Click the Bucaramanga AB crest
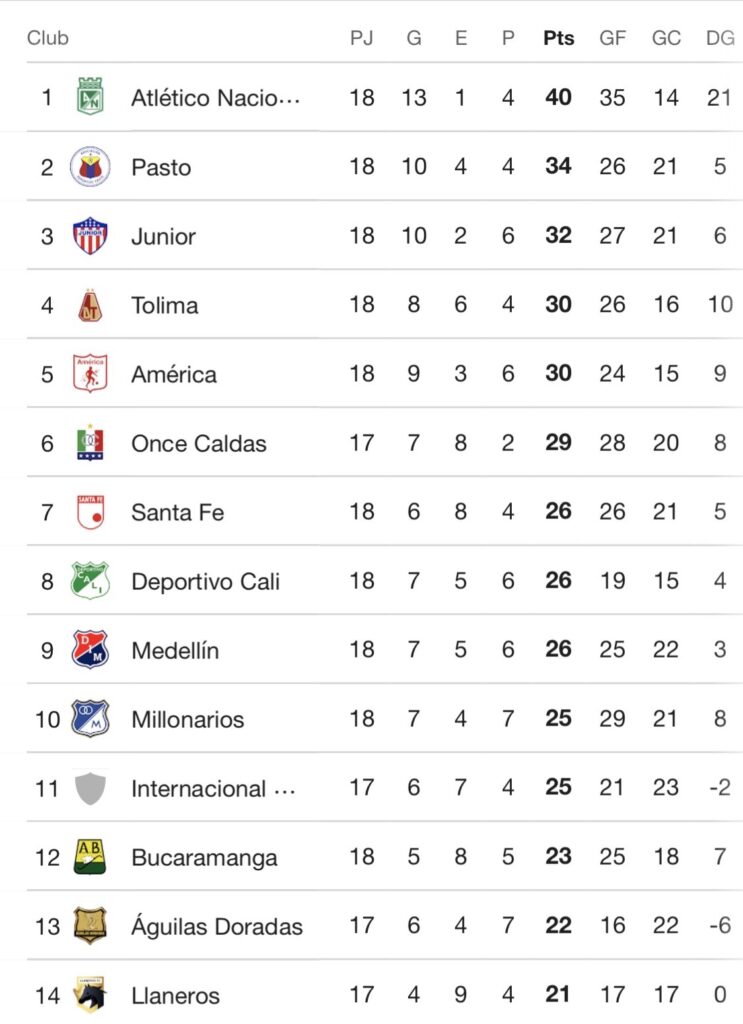Image resolution: width=743 pixels, height=1024 pixels. 90,857
